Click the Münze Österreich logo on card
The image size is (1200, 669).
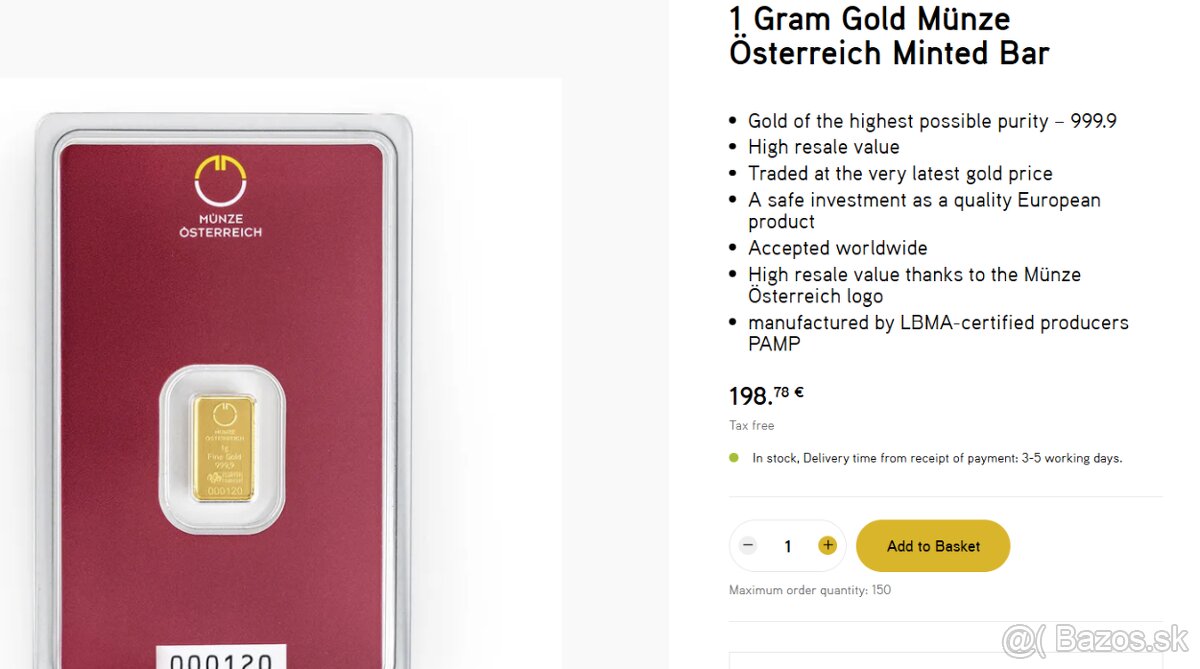[220, 197]
